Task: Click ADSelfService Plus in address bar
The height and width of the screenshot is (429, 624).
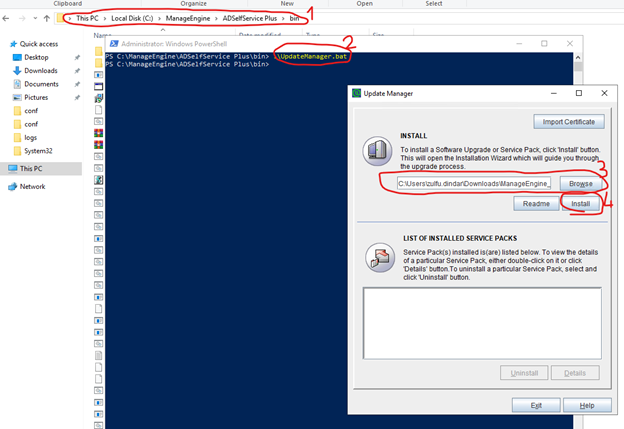Action: (250, 18)
